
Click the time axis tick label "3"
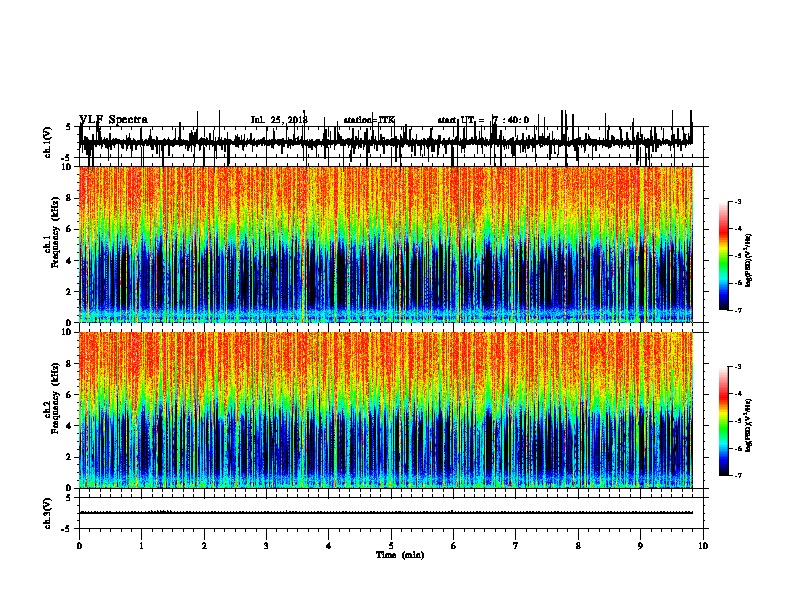pyautogui.click(x=266, y=546)
